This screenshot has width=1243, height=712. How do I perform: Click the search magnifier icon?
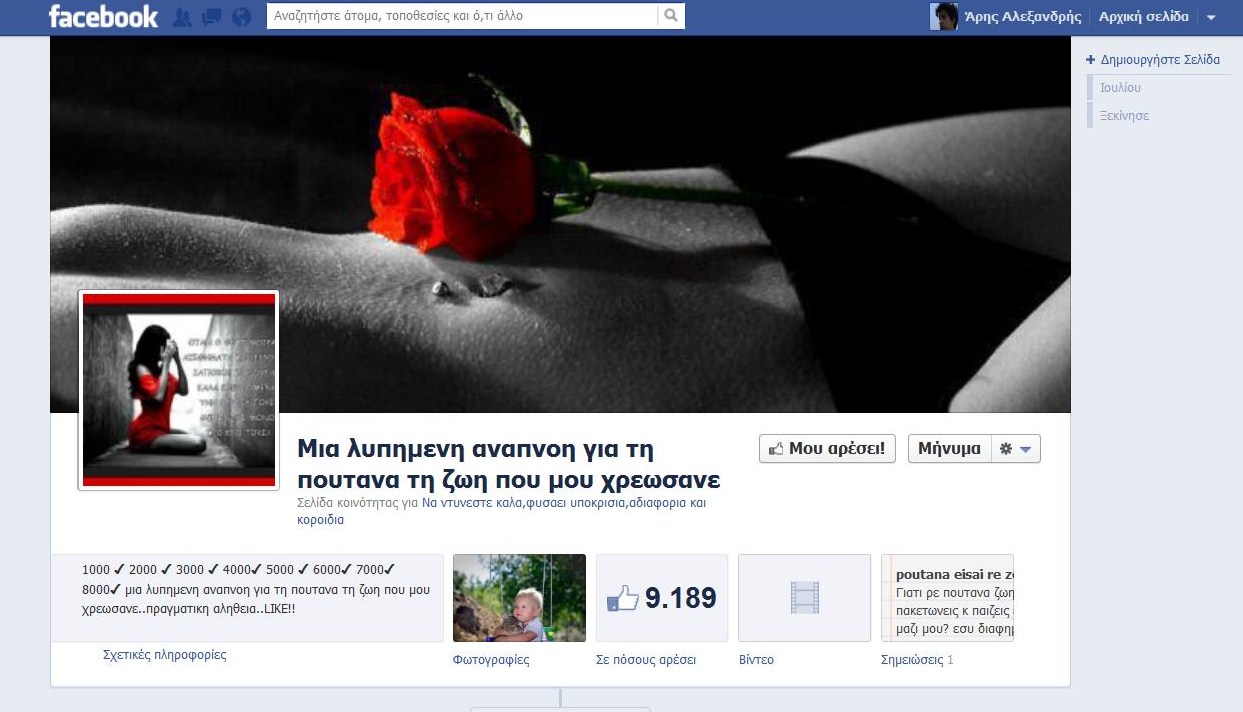point(671,16)
